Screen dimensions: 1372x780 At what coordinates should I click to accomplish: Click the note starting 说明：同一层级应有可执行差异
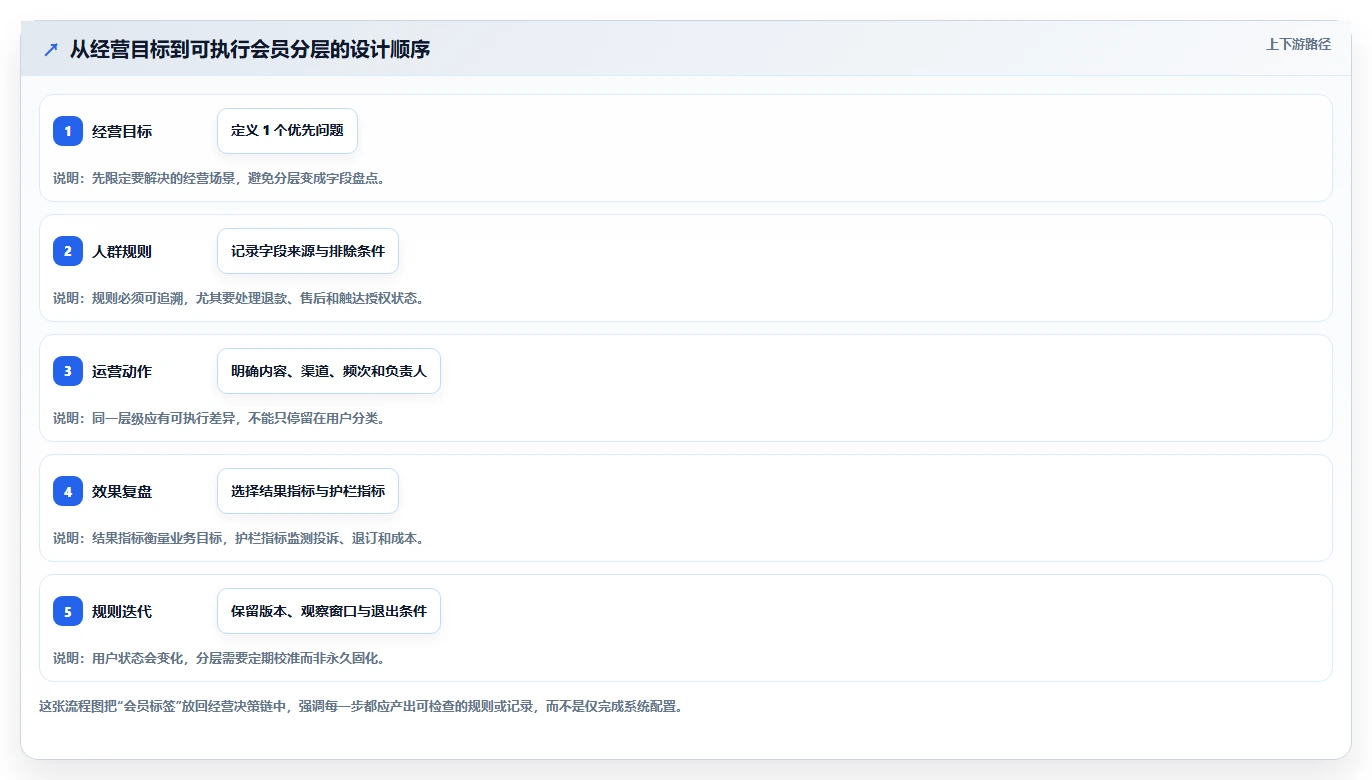[219, 418]
